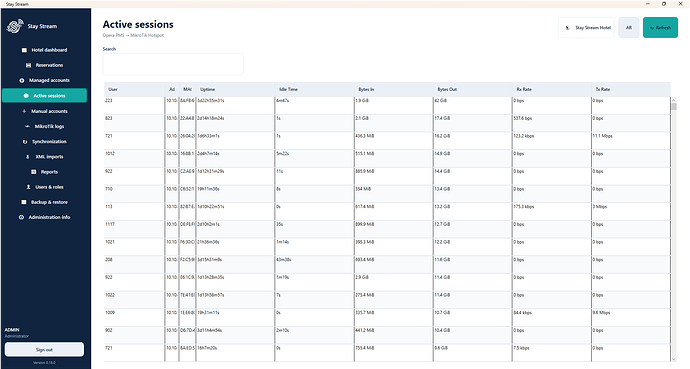Click Rx Rate value 175.3 kbps

pyautogui.click(x=524, y=207)
